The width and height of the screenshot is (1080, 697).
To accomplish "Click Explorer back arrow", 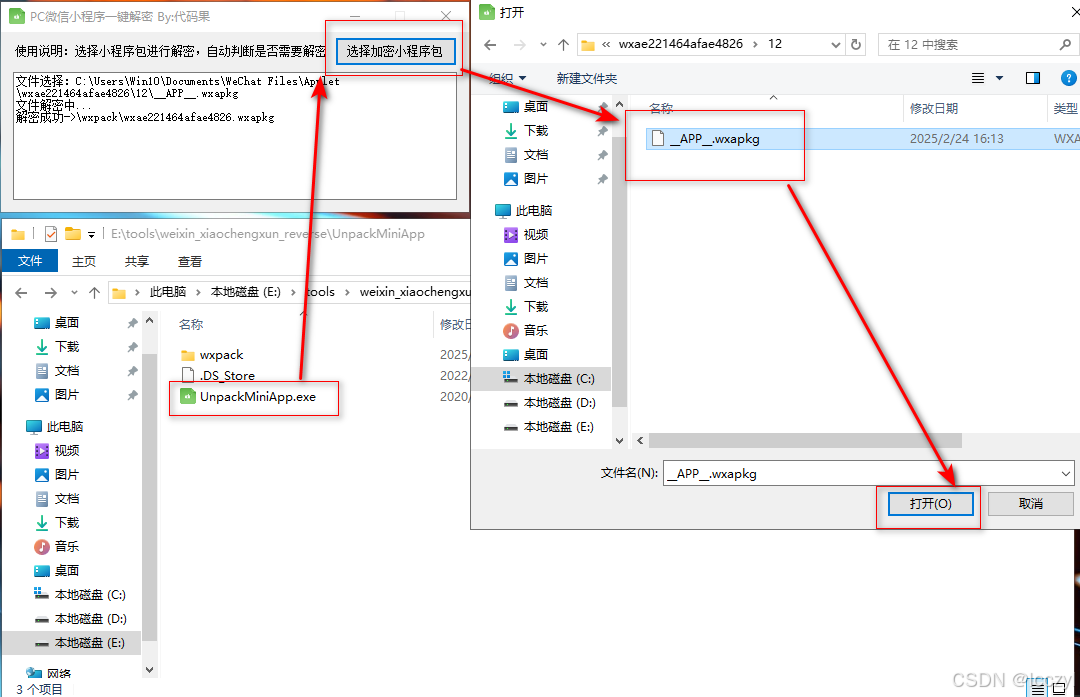I will (x=21, y=293).
